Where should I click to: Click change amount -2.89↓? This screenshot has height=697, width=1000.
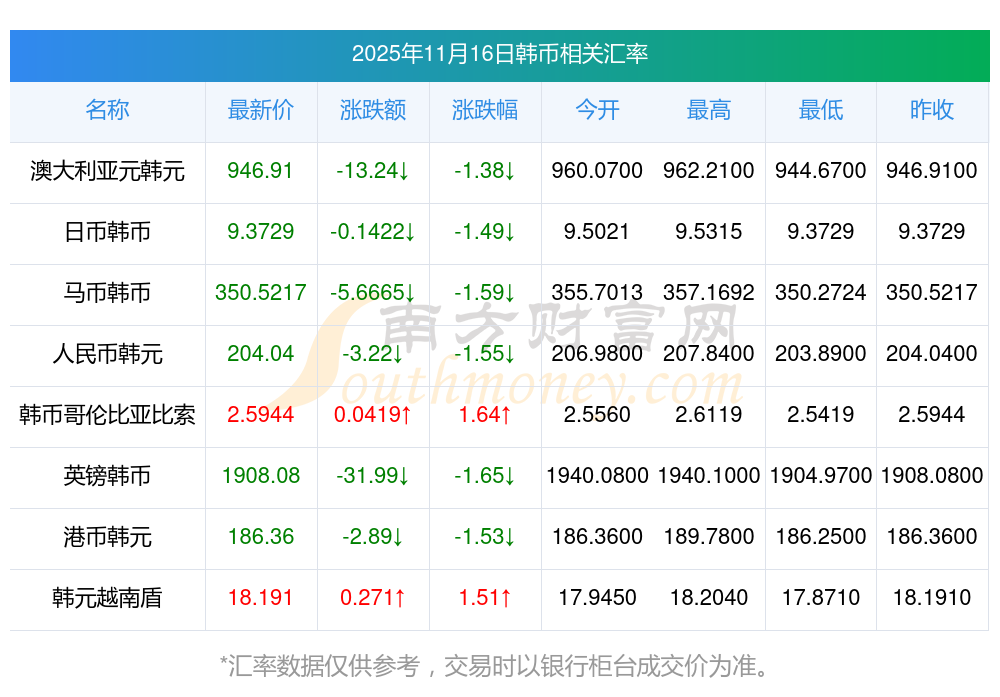pyautogui.click(x=372, y=537)
